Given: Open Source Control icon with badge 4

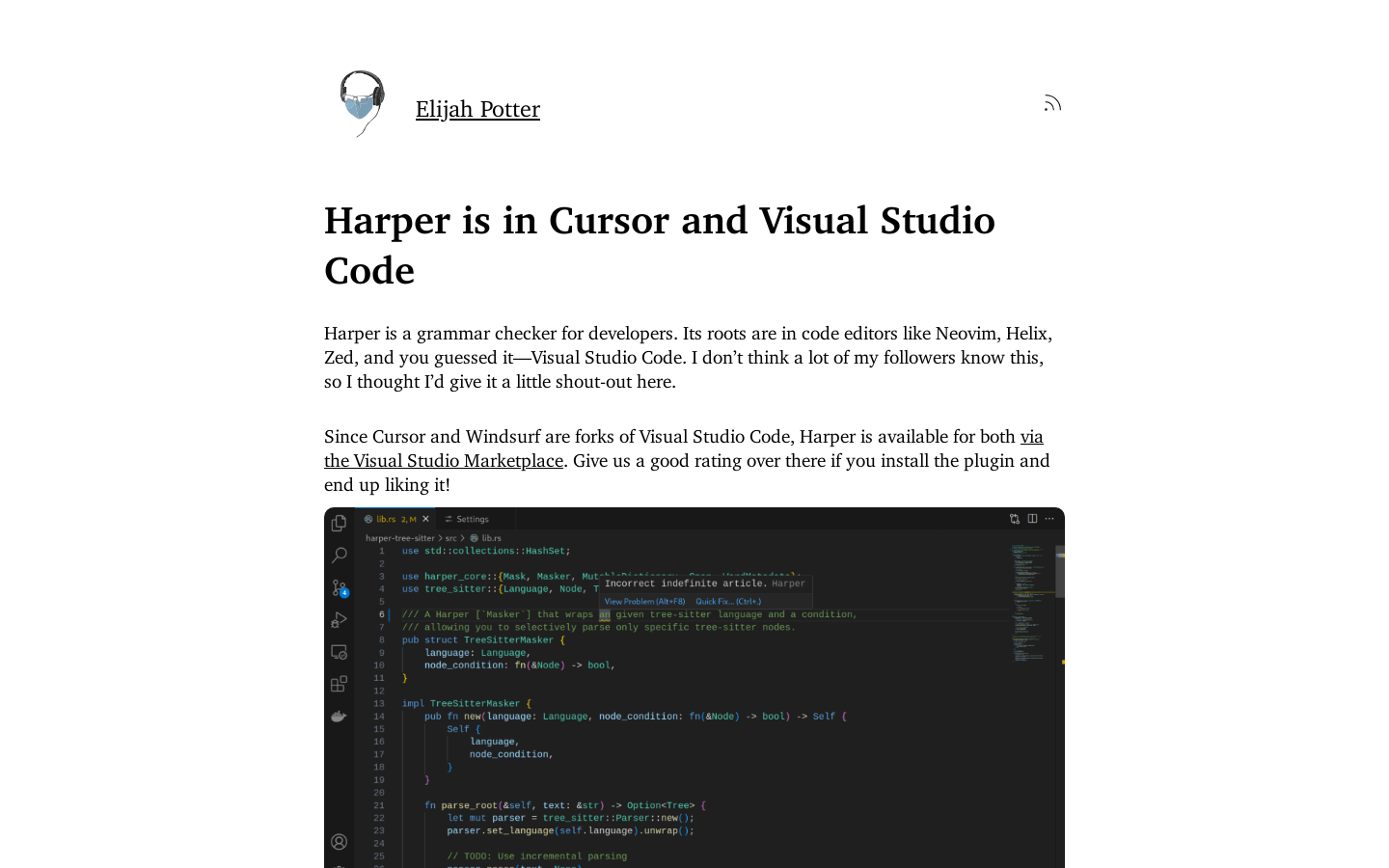Looking at the screenshot, I should [x=340, y=587].
